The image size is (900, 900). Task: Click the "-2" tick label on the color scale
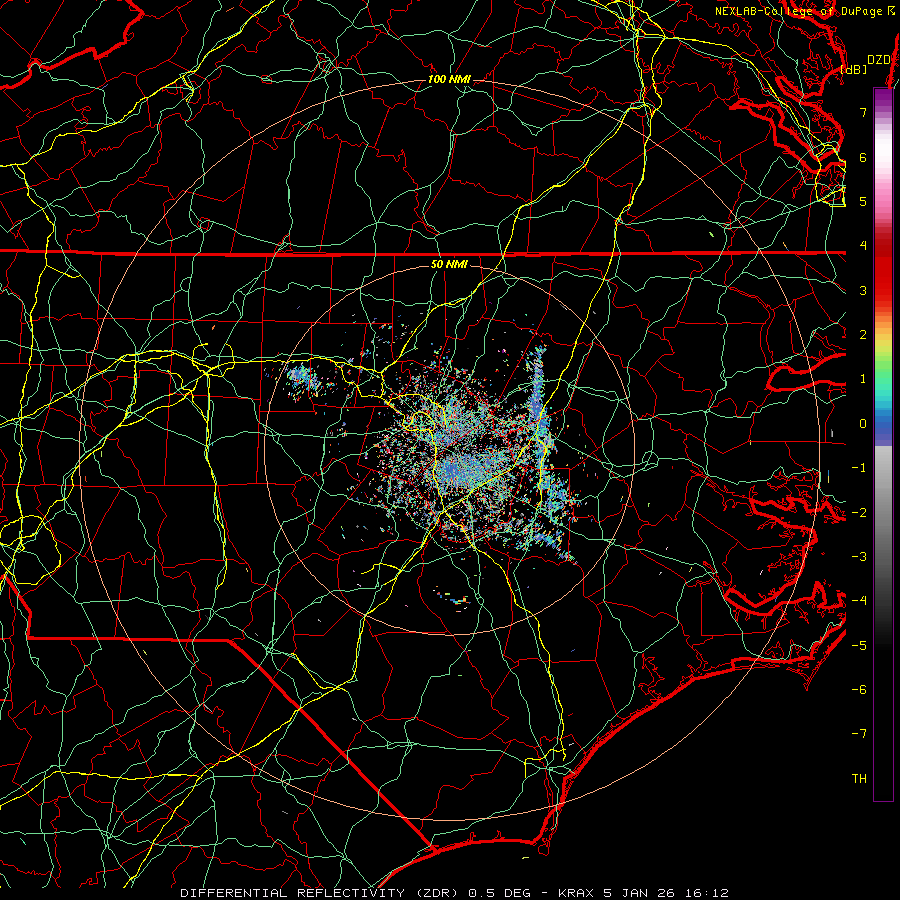click(859, 513)
